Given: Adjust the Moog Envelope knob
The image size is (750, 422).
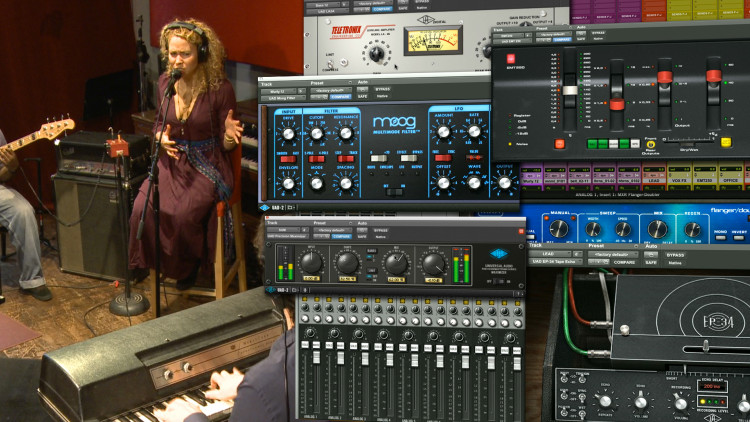Looking at the screenshot, I should pyautogui.click(x=288, y=184).
